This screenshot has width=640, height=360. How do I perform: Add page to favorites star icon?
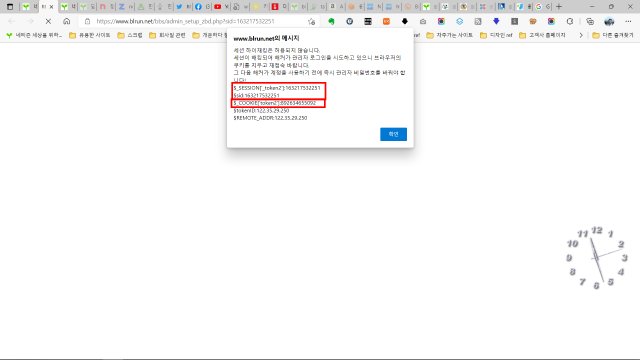pyautogui.click(x=312, y=21)
